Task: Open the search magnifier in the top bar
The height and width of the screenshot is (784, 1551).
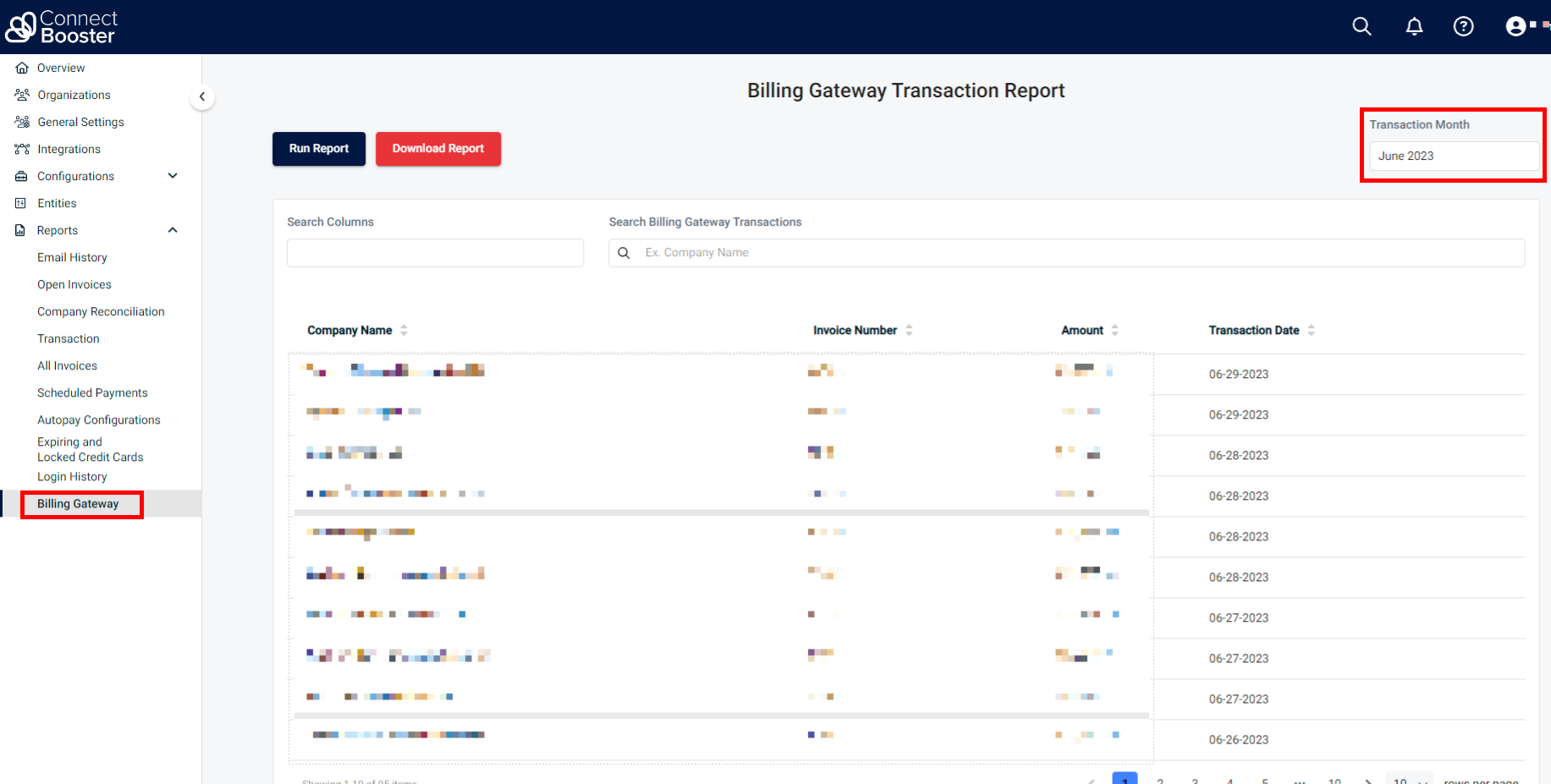Action: tap(1361, 26)
